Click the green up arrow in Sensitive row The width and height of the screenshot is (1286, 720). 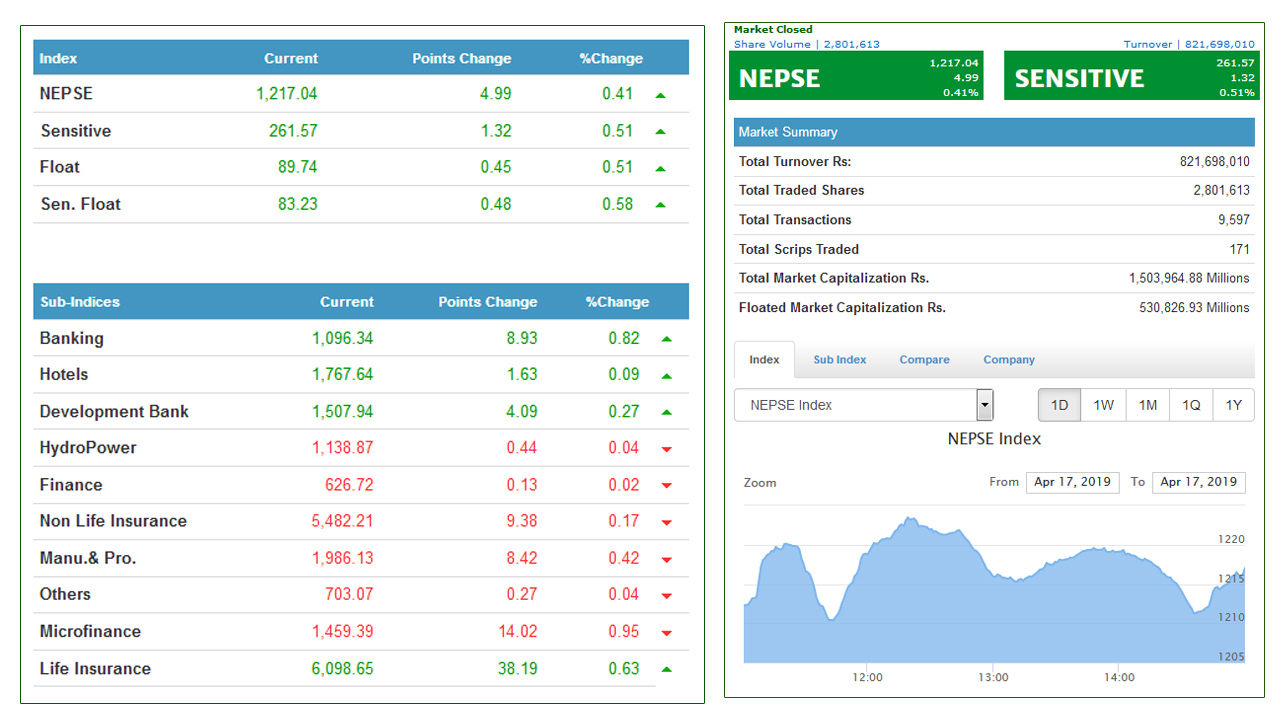[x=660, y=132]
